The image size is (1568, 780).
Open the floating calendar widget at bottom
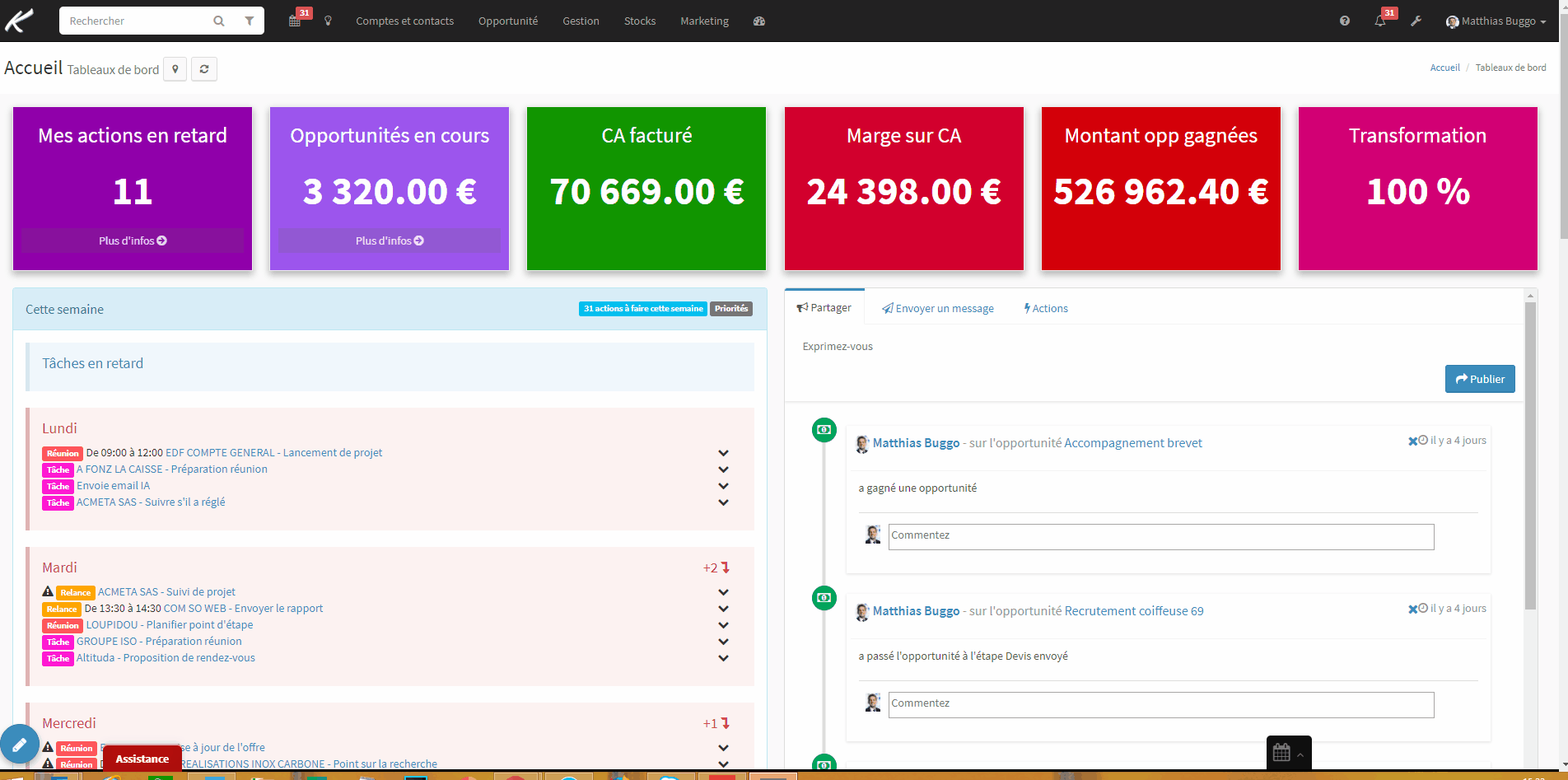[1288, 752]
